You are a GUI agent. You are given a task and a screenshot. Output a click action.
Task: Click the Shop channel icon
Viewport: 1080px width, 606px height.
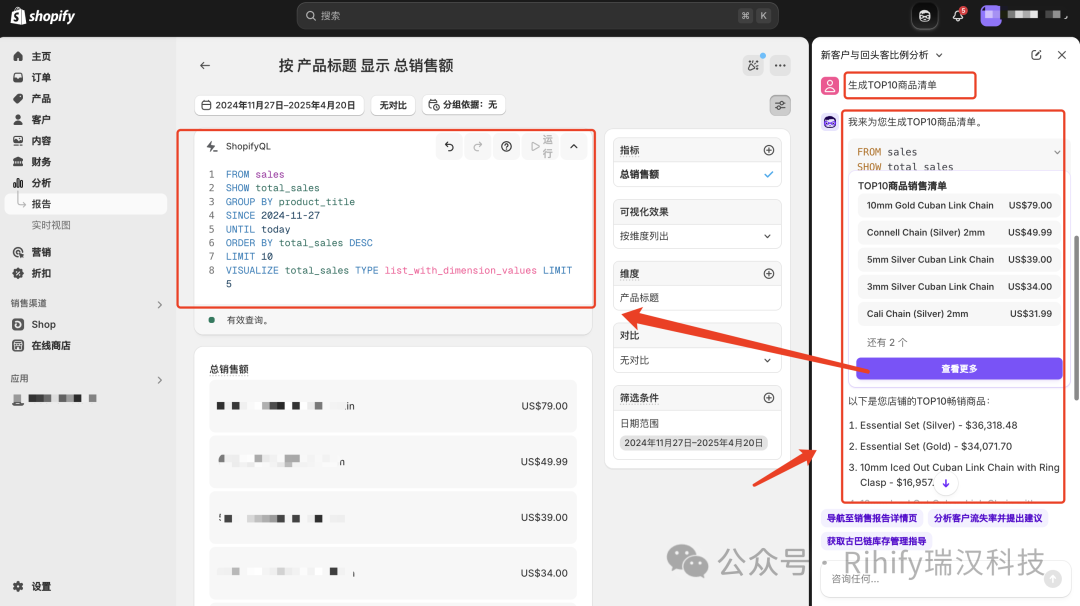pyautogui.click(x=18, y=324)
